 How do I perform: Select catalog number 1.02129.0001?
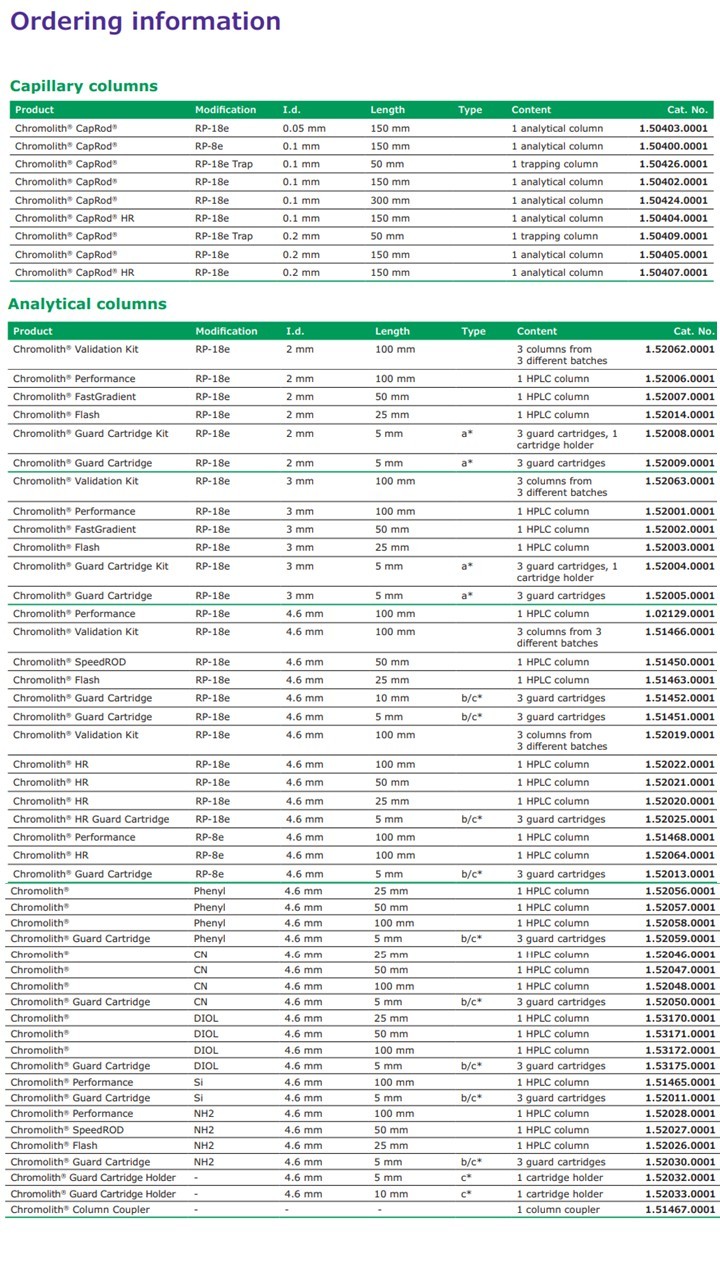click(x=679, y=614)
